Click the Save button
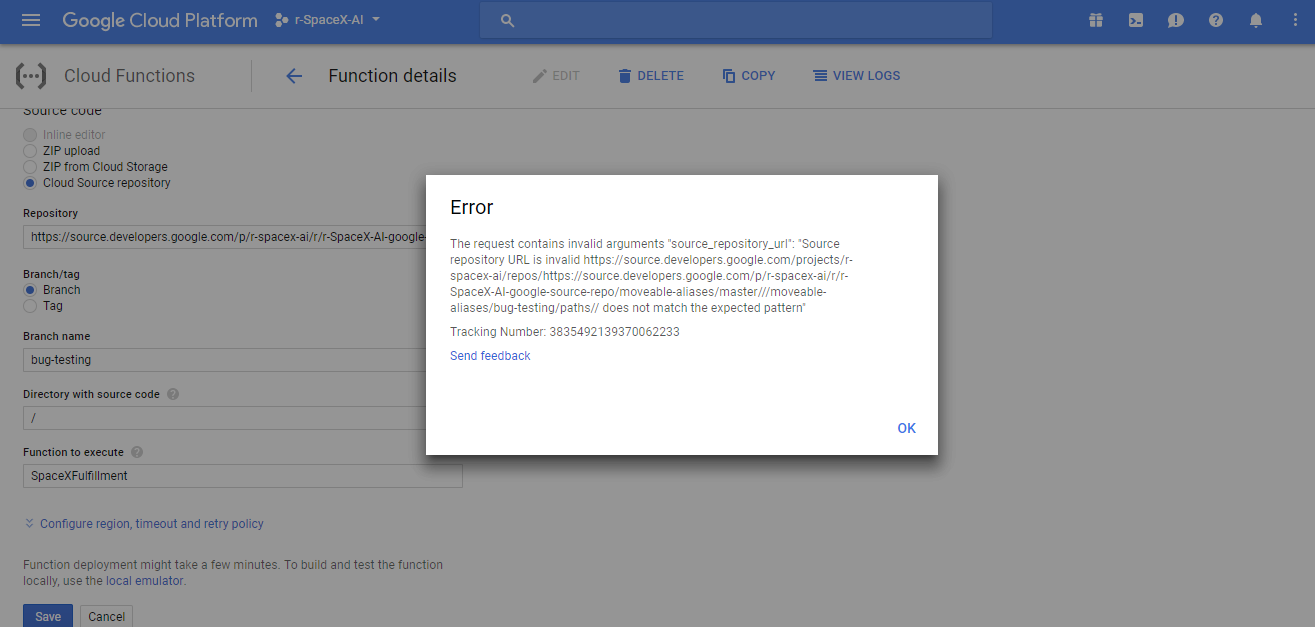Viewport: 1315px width, 627px height. click(x=48, y=615)
